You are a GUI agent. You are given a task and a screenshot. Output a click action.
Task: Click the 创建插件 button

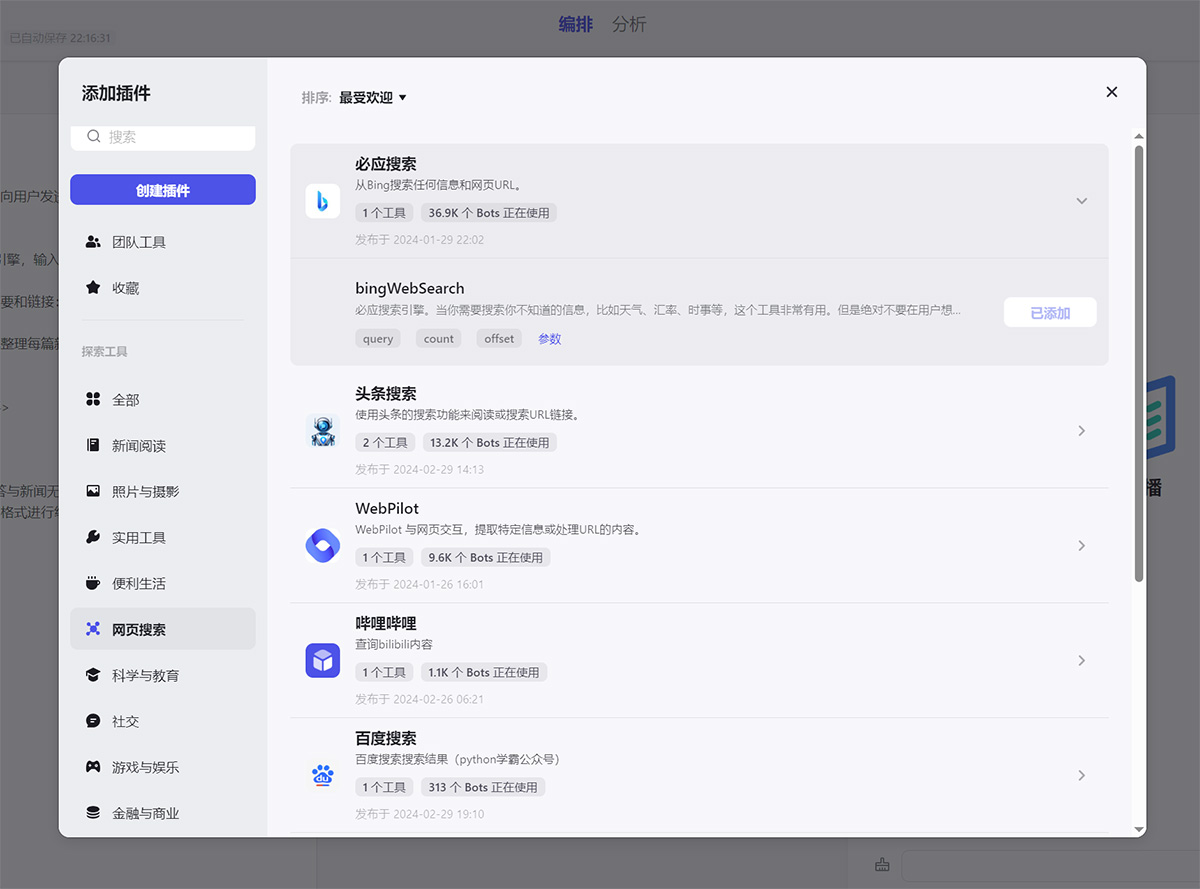162,189
